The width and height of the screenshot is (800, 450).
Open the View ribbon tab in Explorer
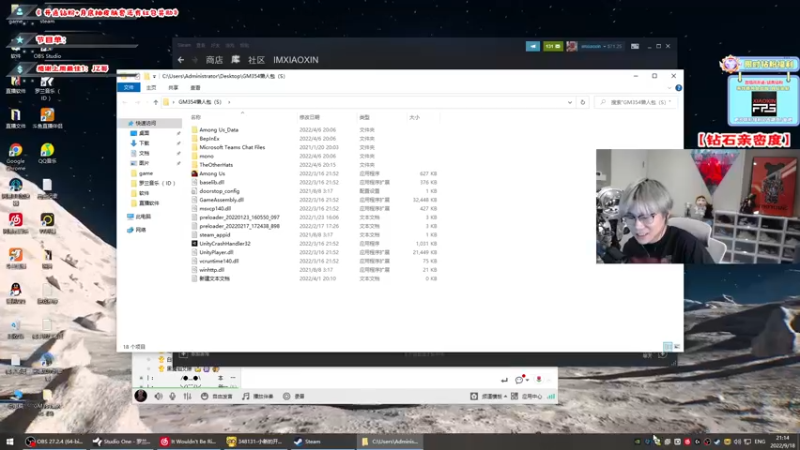point(195,88)
